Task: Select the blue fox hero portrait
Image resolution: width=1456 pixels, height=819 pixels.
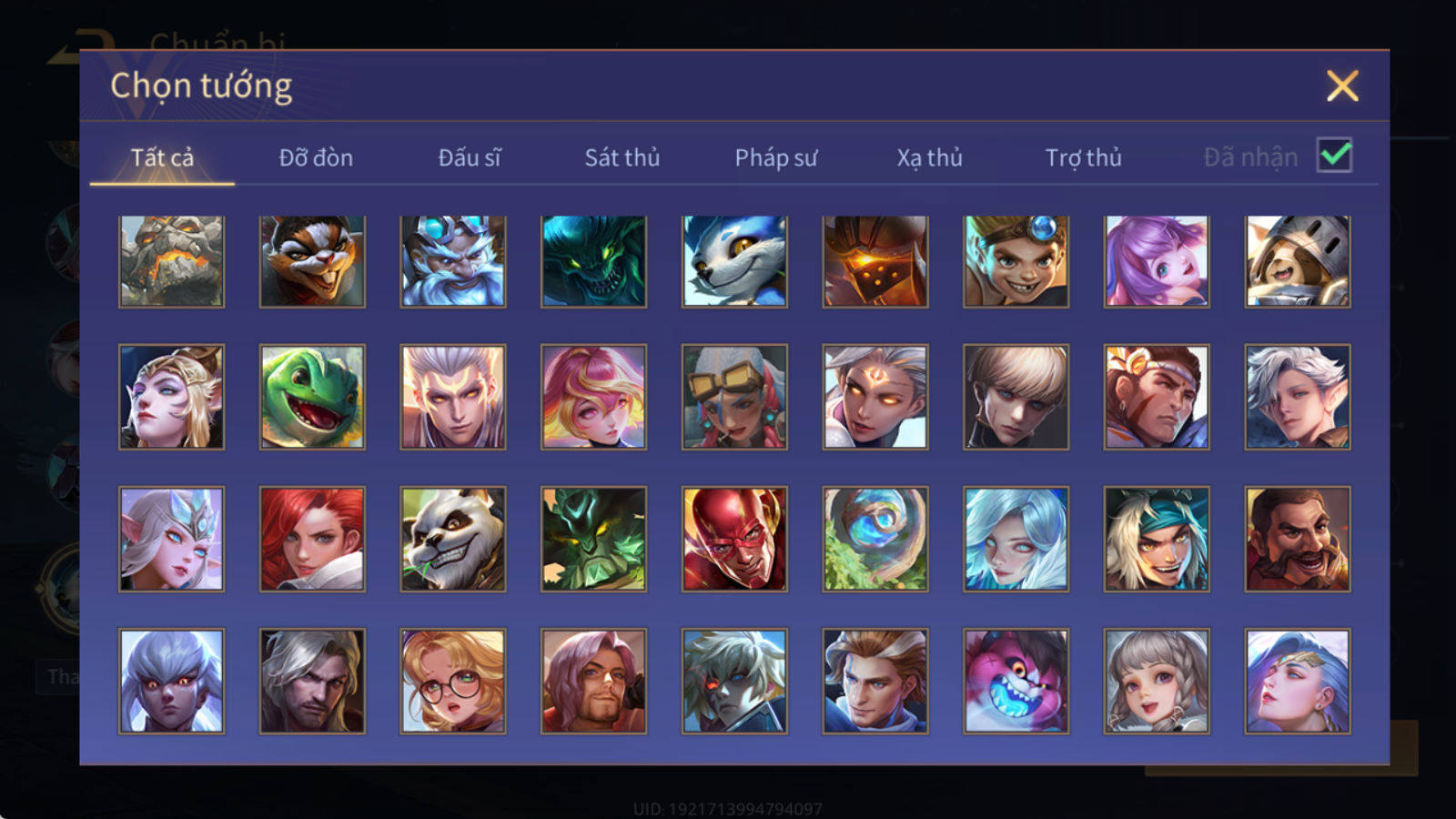Action: tap(734, 261)
